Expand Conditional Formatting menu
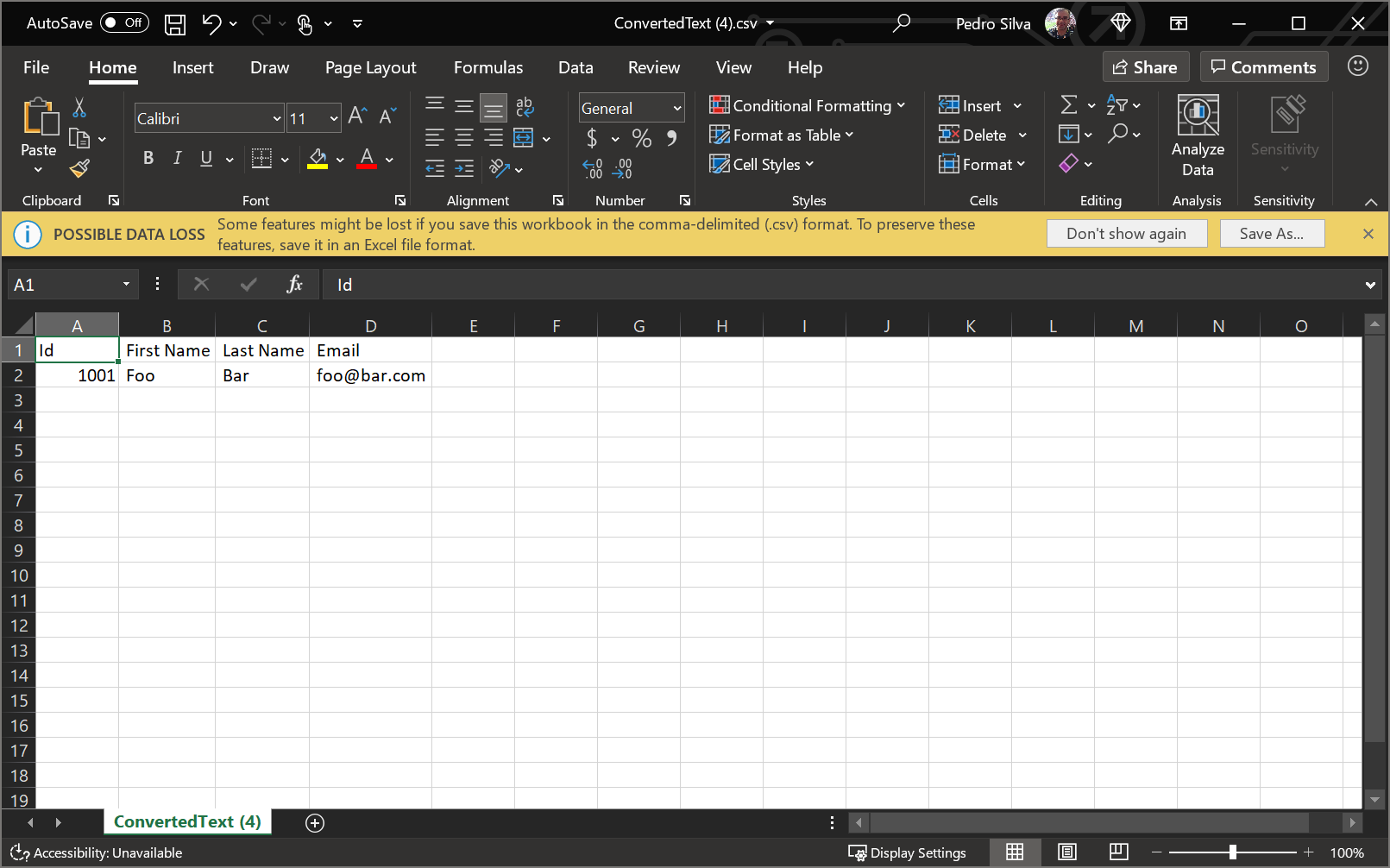 tap(807, 106)
